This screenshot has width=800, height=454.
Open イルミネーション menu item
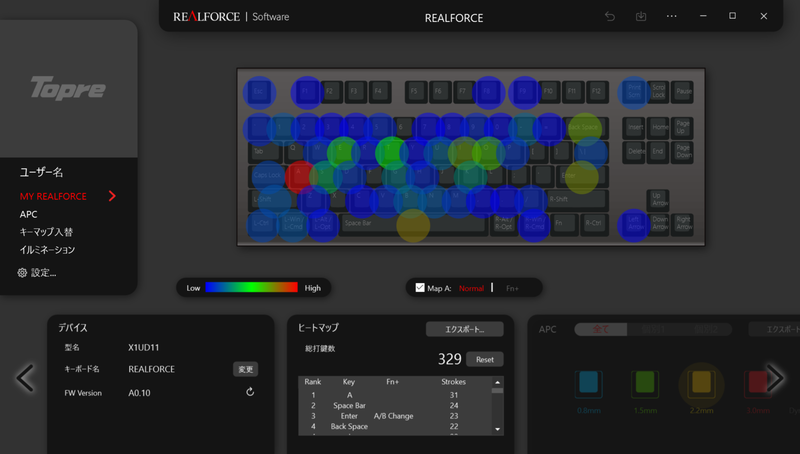coord(47,250)
